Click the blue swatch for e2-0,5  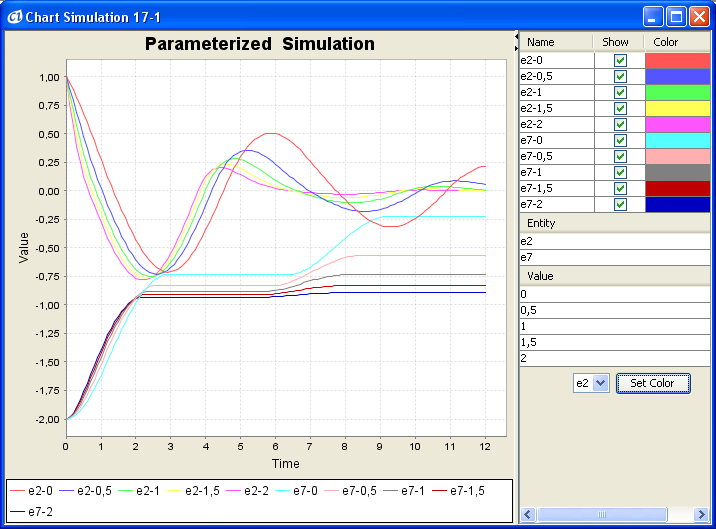678,76
